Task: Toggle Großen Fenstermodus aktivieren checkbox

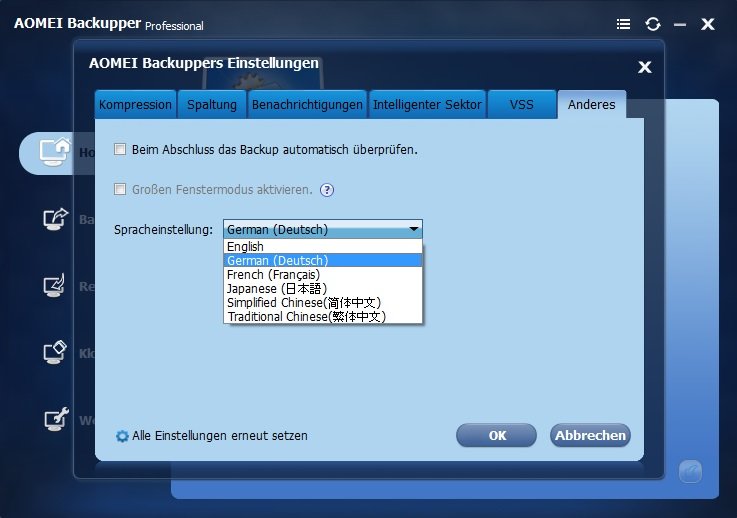Action: (x=120, y=189)
